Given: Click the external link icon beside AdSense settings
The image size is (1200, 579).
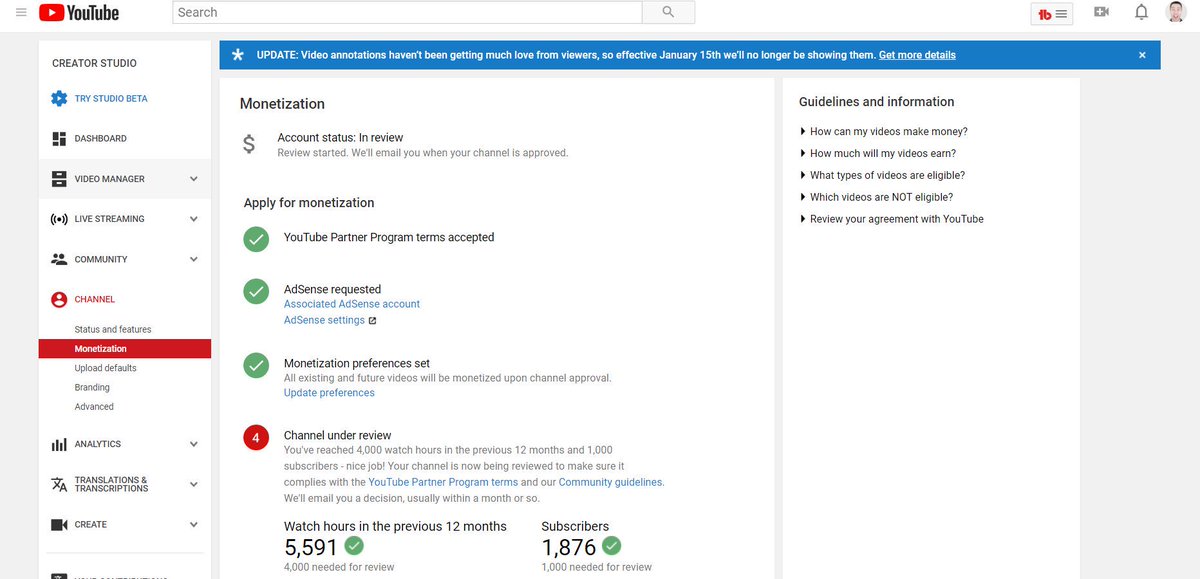Looking at the screenshot, I should pos(372,321).
